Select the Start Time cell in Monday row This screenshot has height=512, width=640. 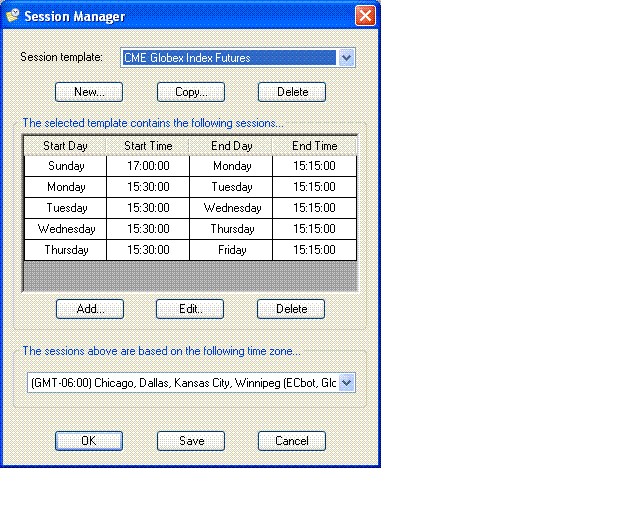[x=148, y=187]
